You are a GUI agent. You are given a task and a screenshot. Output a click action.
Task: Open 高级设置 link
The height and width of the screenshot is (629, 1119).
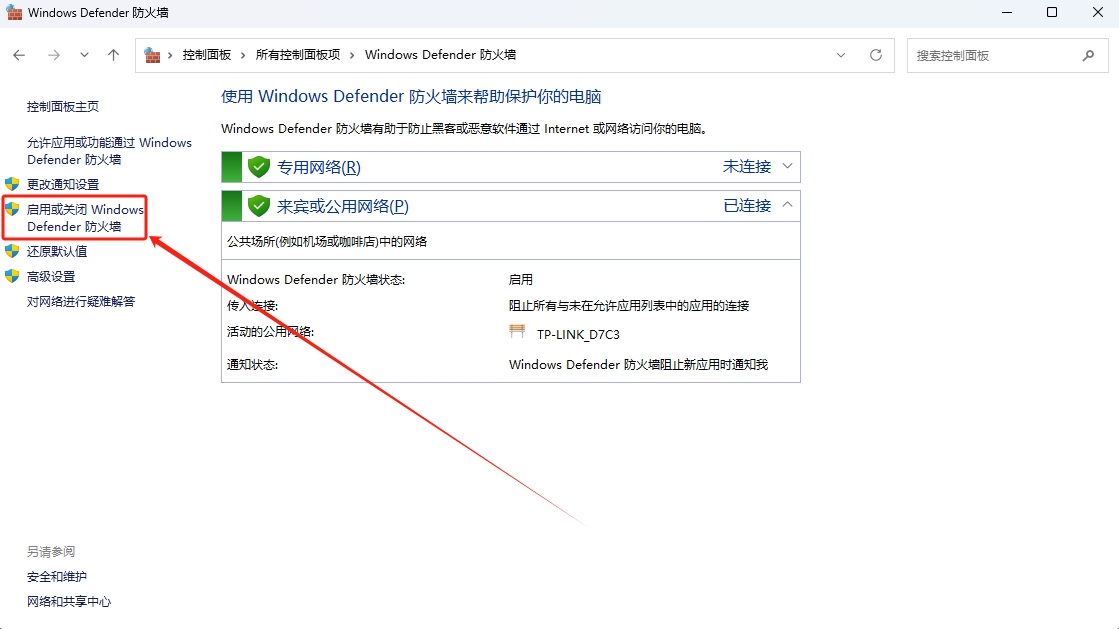(x=51, y=276)
